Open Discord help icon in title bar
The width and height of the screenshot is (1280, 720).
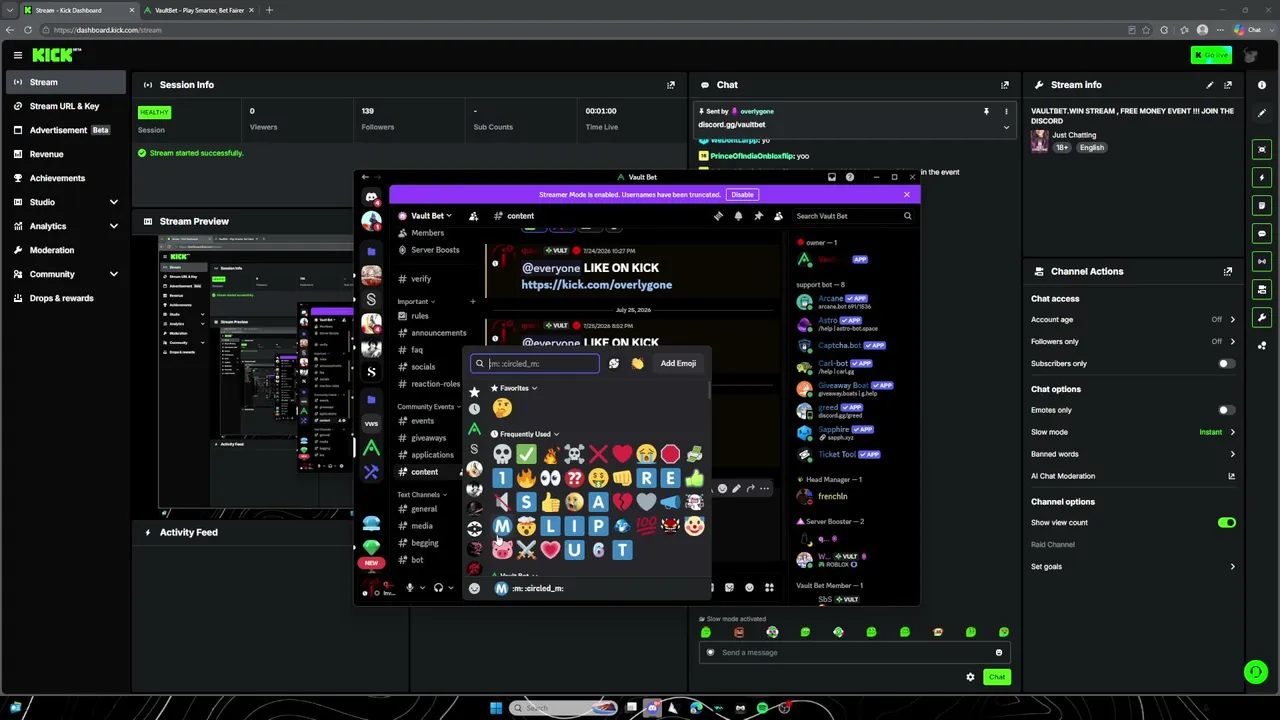pos(850,177)
